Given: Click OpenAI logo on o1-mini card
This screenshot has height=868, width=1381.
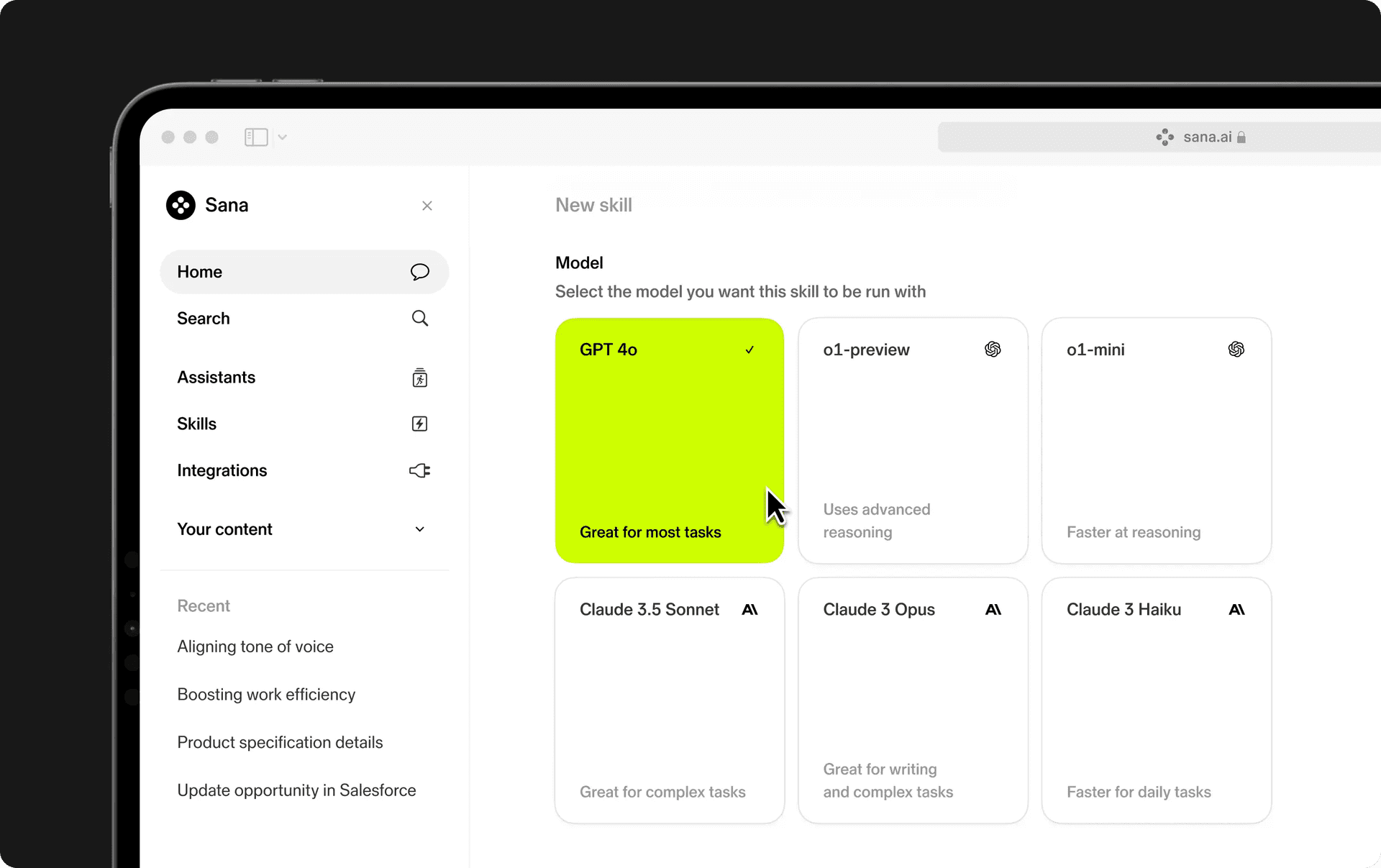Looking at the screenshot, I should point(1236,350).
